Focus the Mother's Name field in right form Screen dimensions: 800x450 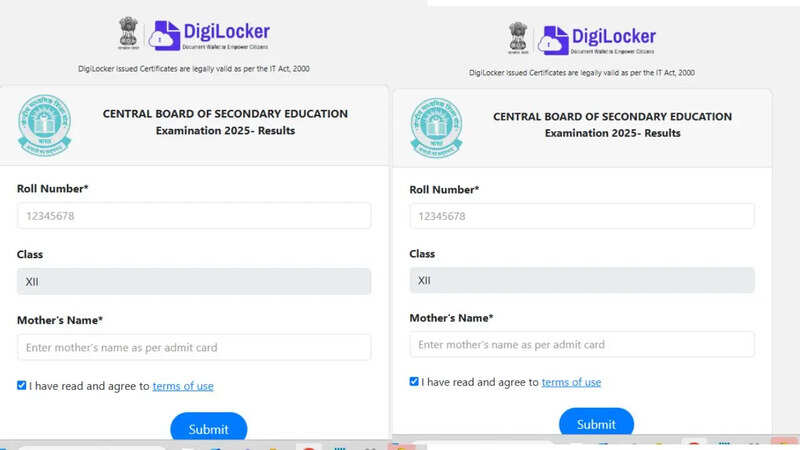(582, 344)
